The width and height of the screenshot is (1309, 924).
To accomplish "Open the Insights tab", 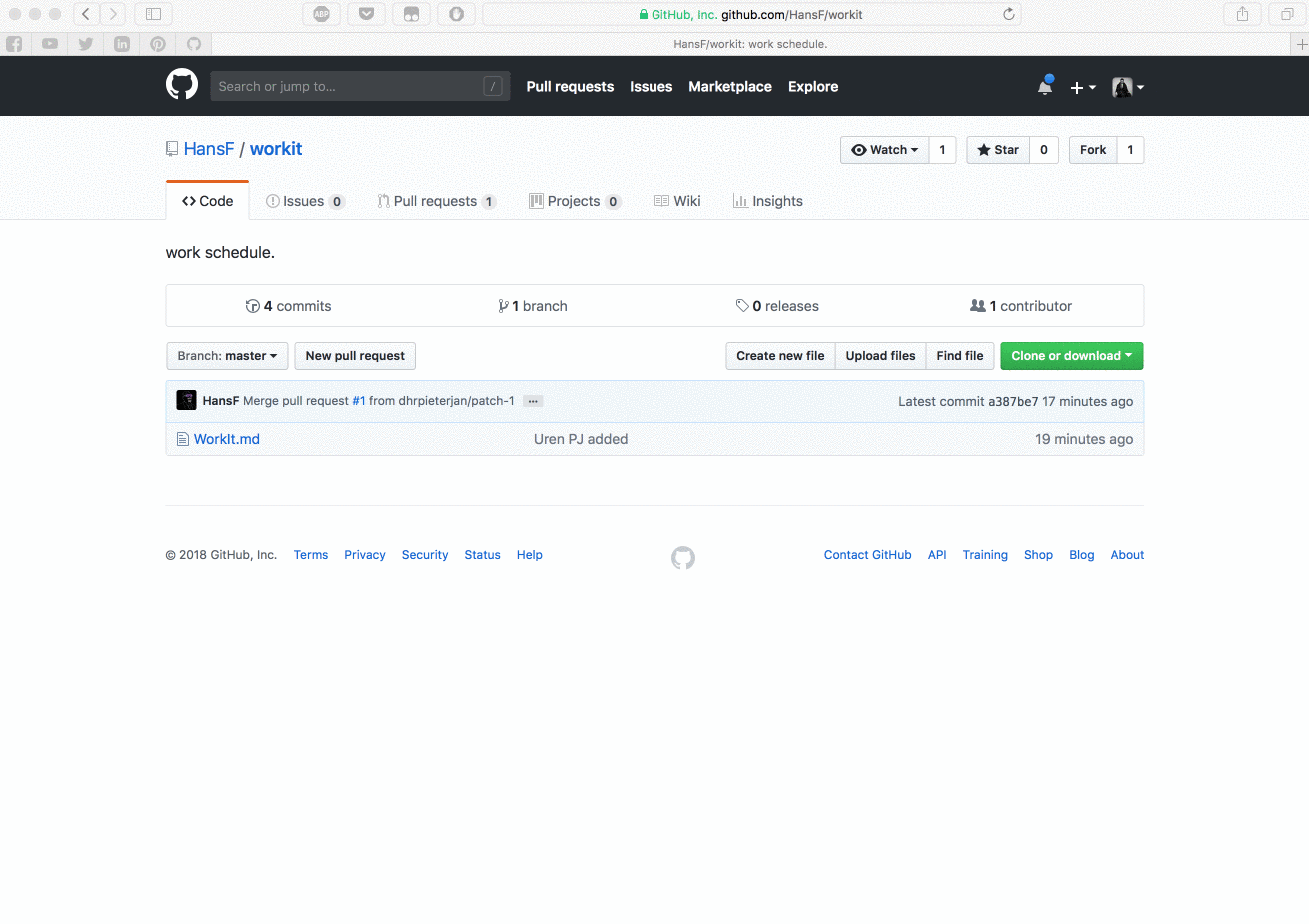I will tap(767, 201).
